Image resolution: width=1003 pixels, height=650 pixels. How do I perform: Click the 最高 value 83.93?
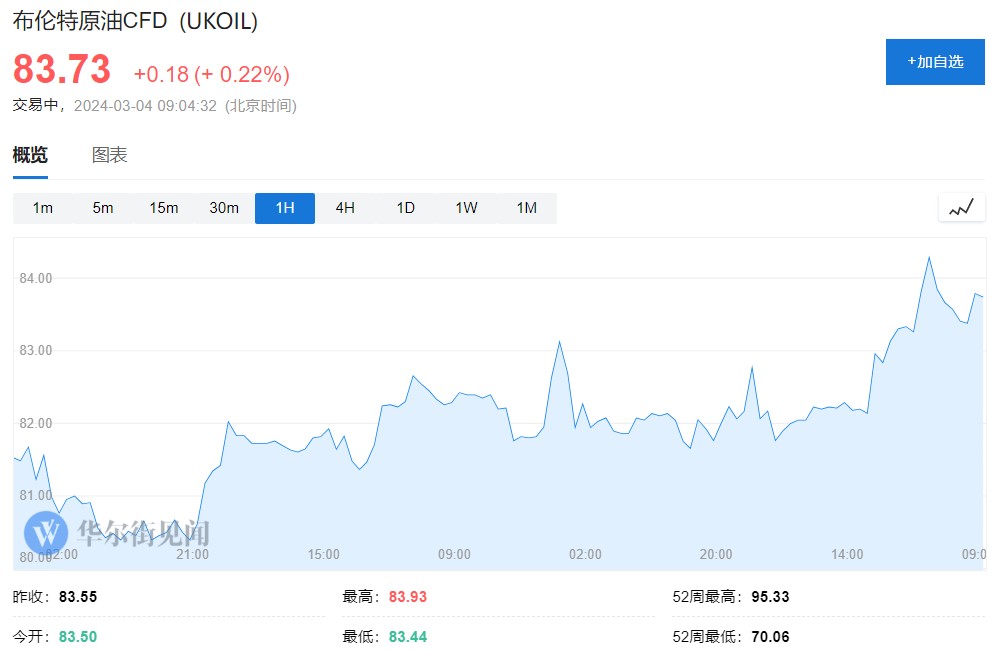[407, 597]
